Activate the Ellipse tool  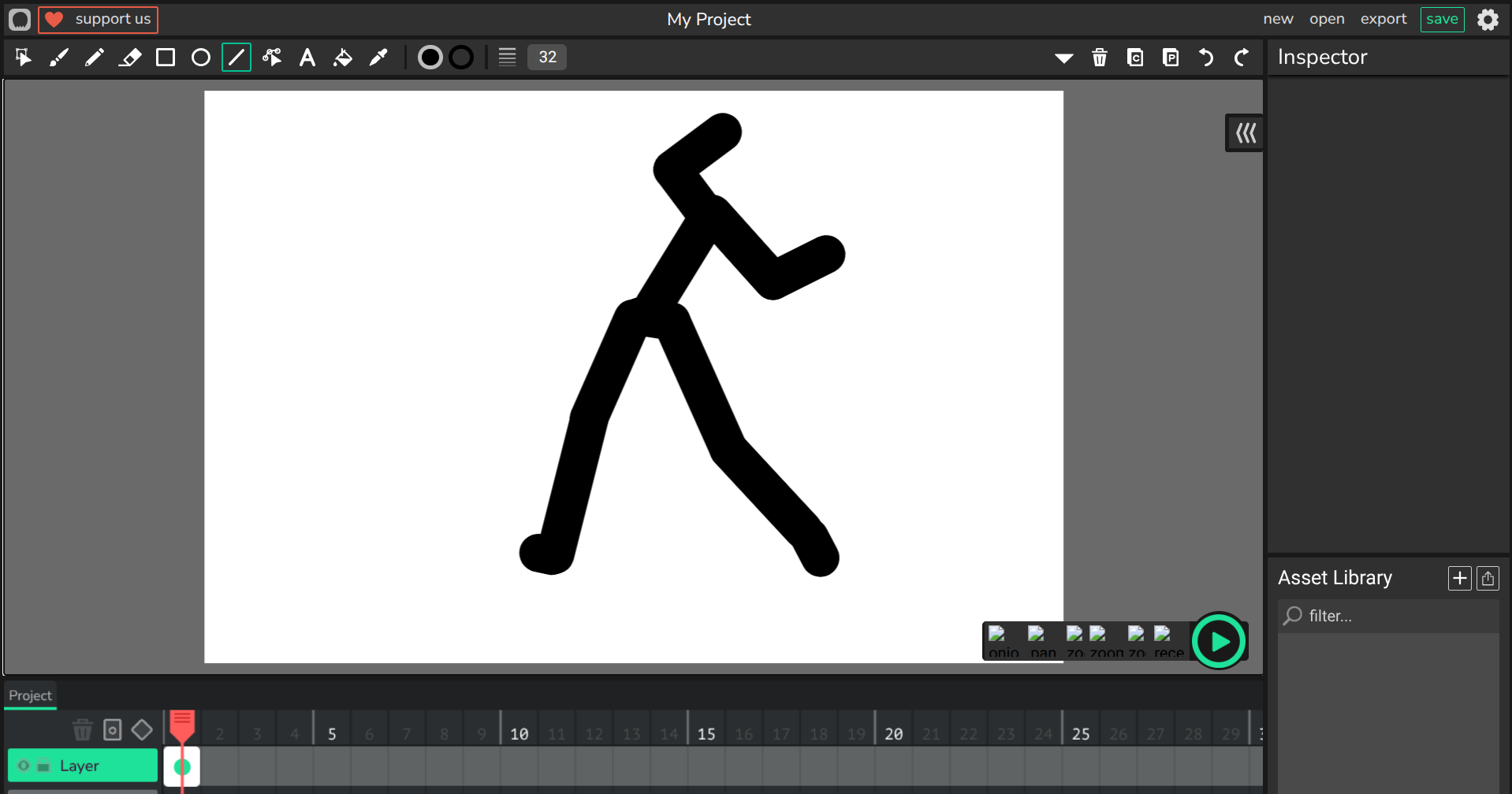tap(201, 58)
